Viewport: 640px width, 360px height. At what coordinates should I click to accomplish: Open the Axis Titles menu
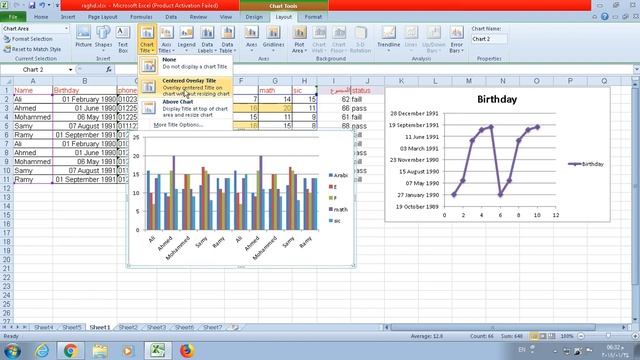pos(167,39)
